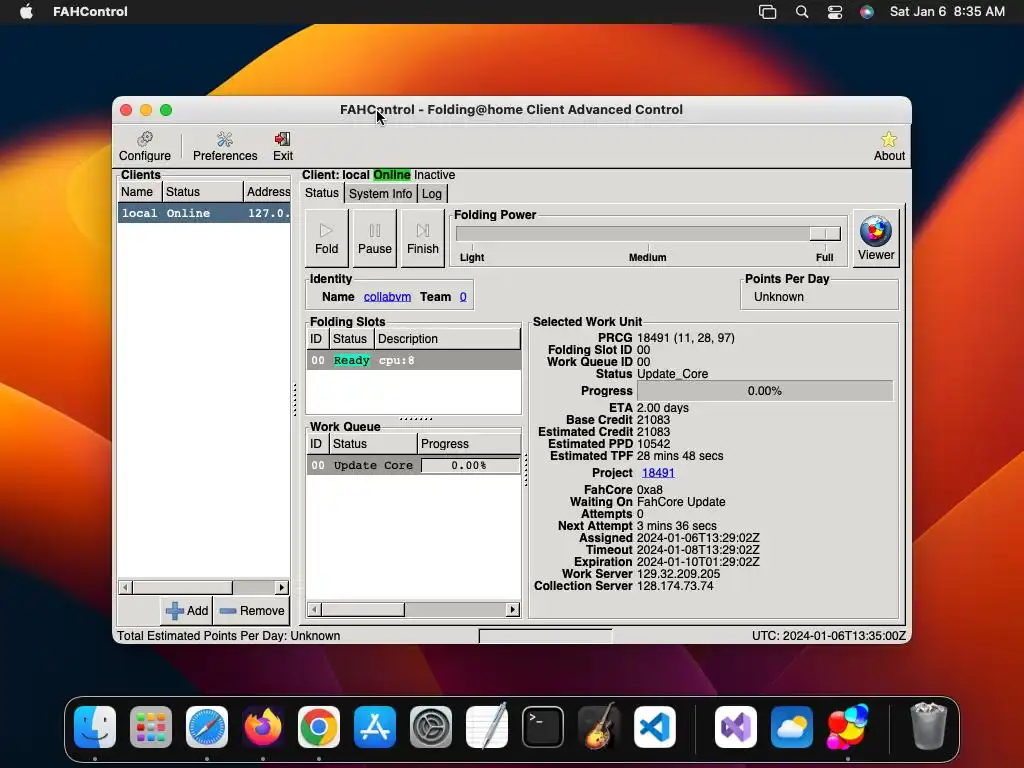The height and width of the screenshot is (768, 1024).
Task: Open App Store from the Dock
Action: (x=375, y=726)
